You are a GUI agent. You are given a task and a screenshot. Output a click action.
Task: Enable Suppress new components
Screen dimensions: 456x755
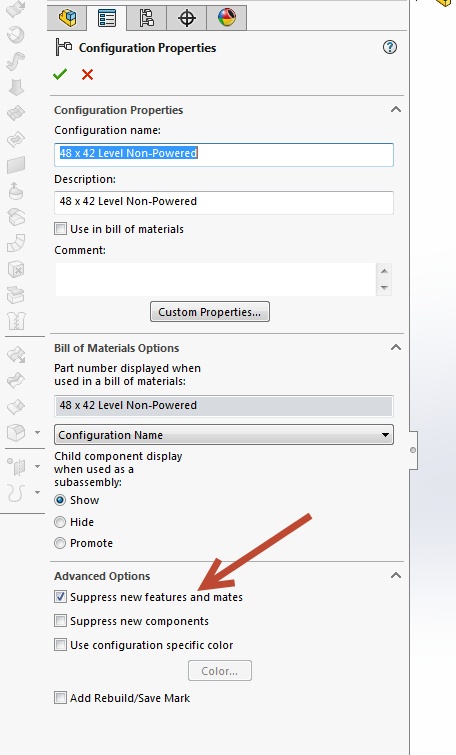pos(60,621)
